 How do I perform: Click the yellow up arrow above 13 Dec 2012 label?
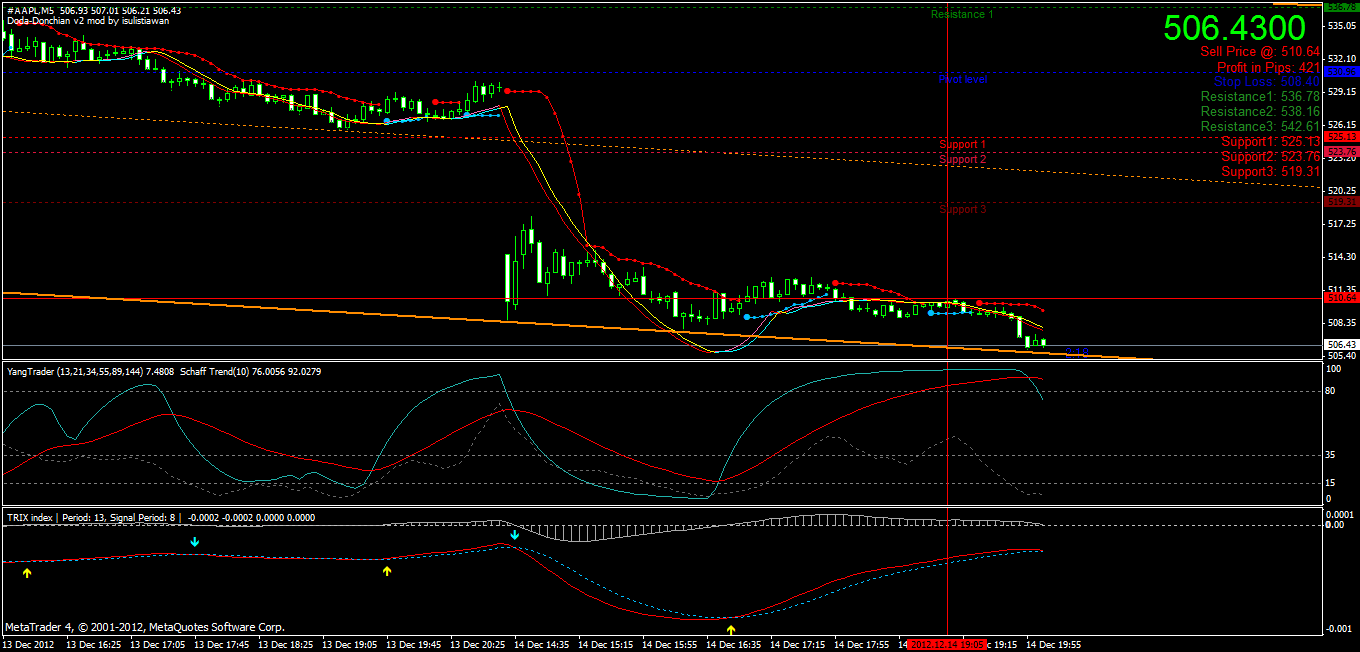tap(27, 573)
